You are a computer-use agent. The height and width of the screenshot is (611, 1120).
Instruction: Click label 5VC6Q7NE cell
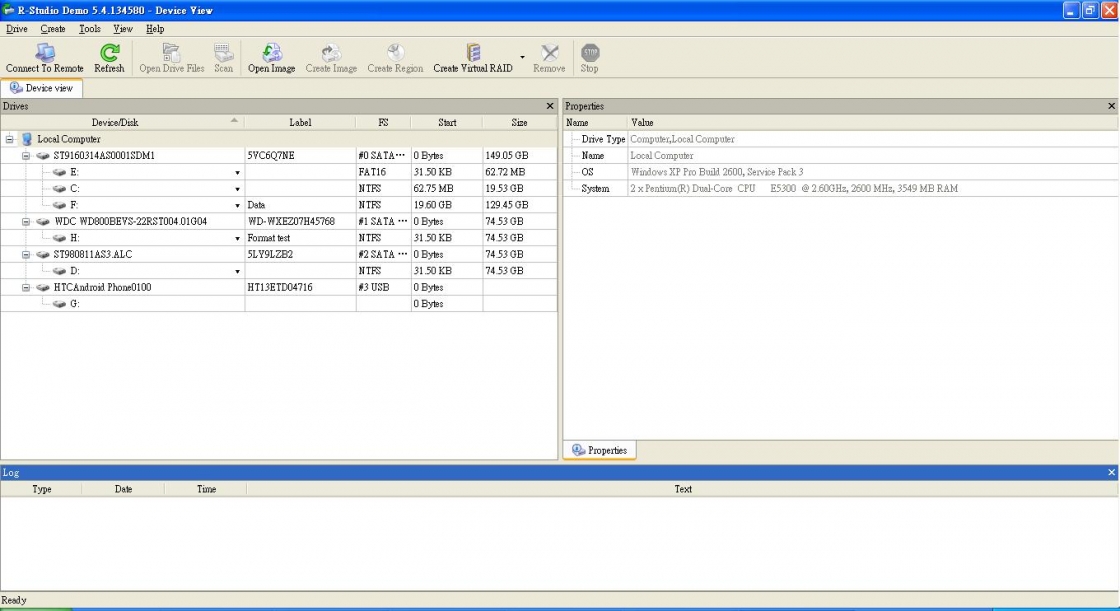tap(300, 156)
